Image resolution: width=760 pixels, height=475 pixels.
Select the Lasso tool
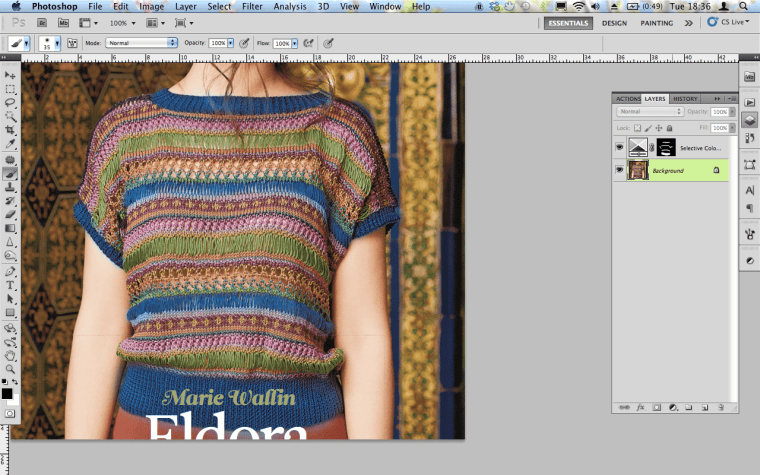click(10, 103)
